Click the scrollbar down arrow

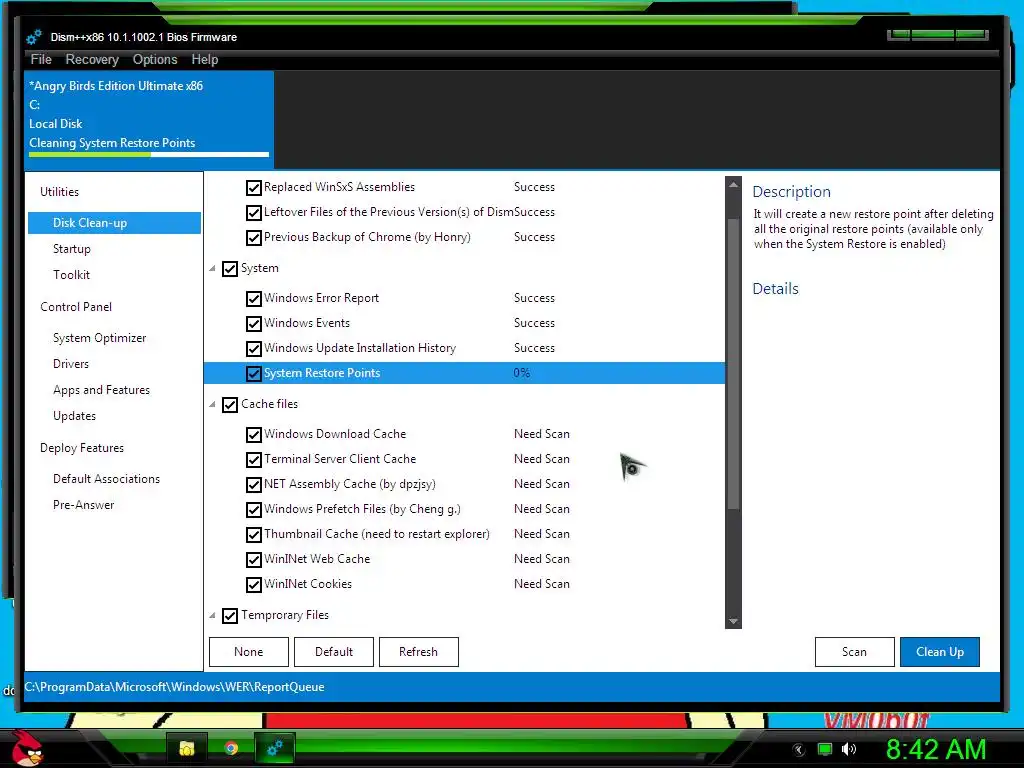tap(733, 621)
